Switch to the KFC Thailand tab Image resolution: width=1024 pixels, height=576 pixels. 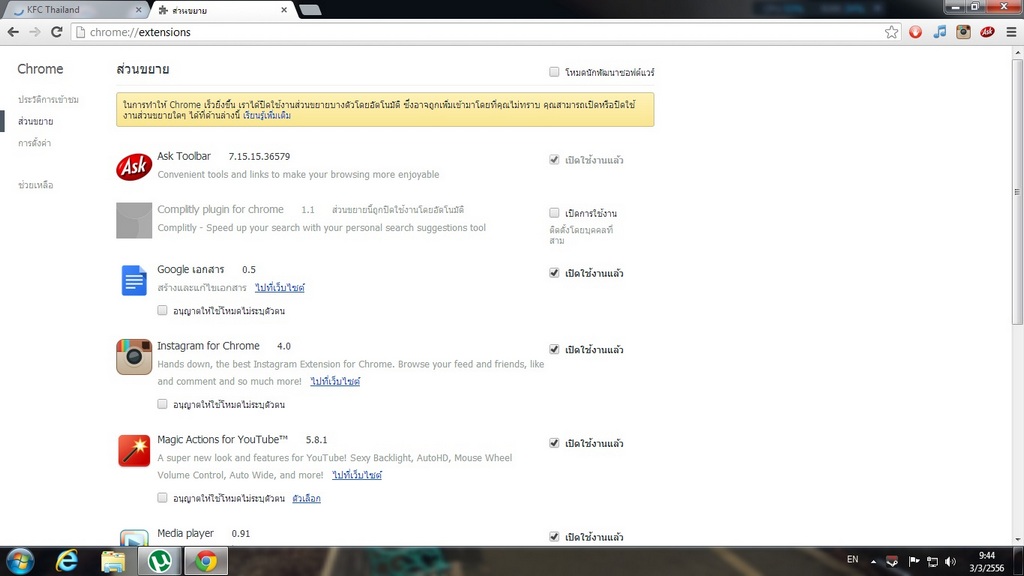tap(74, 10)
